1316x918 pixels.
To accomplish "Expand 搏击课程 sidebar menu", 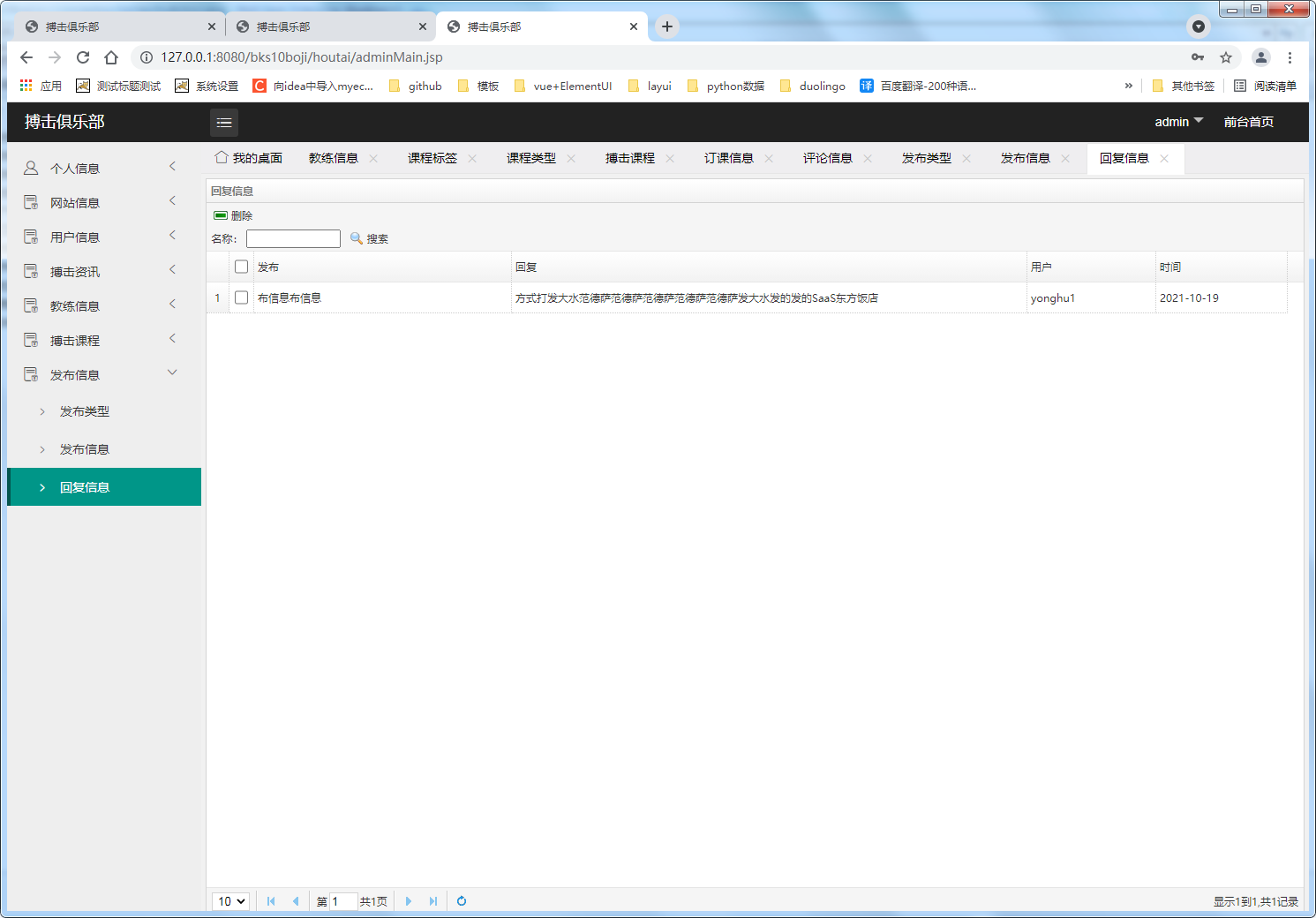I will tap(173, 338).
